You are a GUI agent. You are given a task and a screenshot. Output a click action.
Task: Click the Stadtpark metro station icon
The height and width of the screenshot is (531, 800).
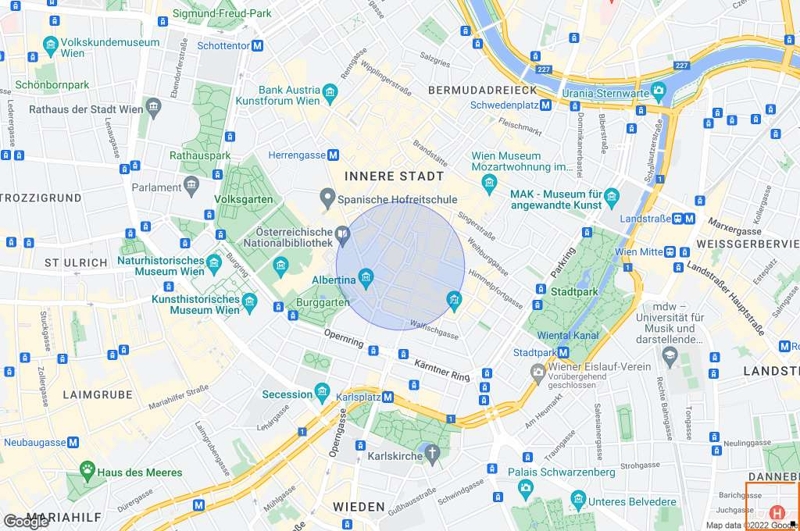click(x=563, y=352)
